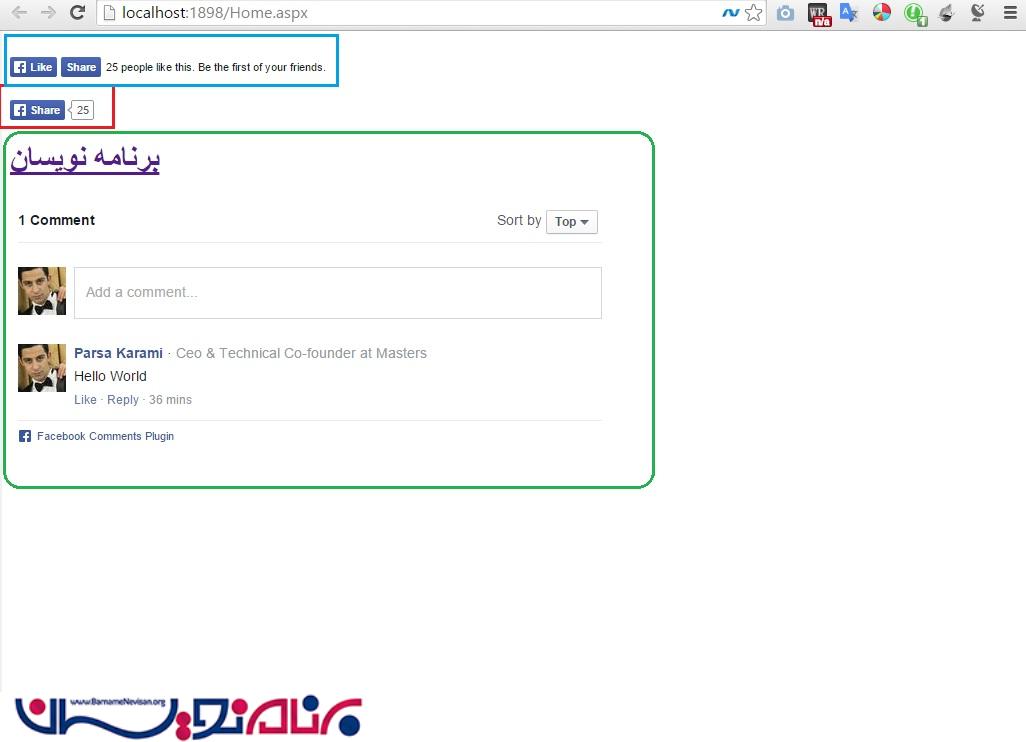Click Parsa Karami's avatar on the comment

(42, 368)
